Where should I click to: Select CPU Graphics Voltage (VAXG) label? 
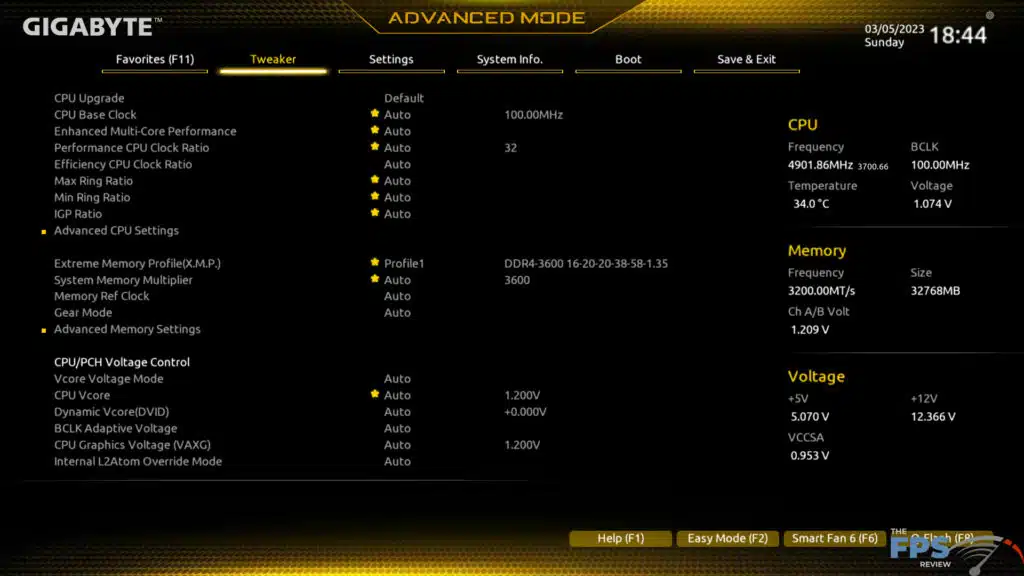tap(132, 445)
